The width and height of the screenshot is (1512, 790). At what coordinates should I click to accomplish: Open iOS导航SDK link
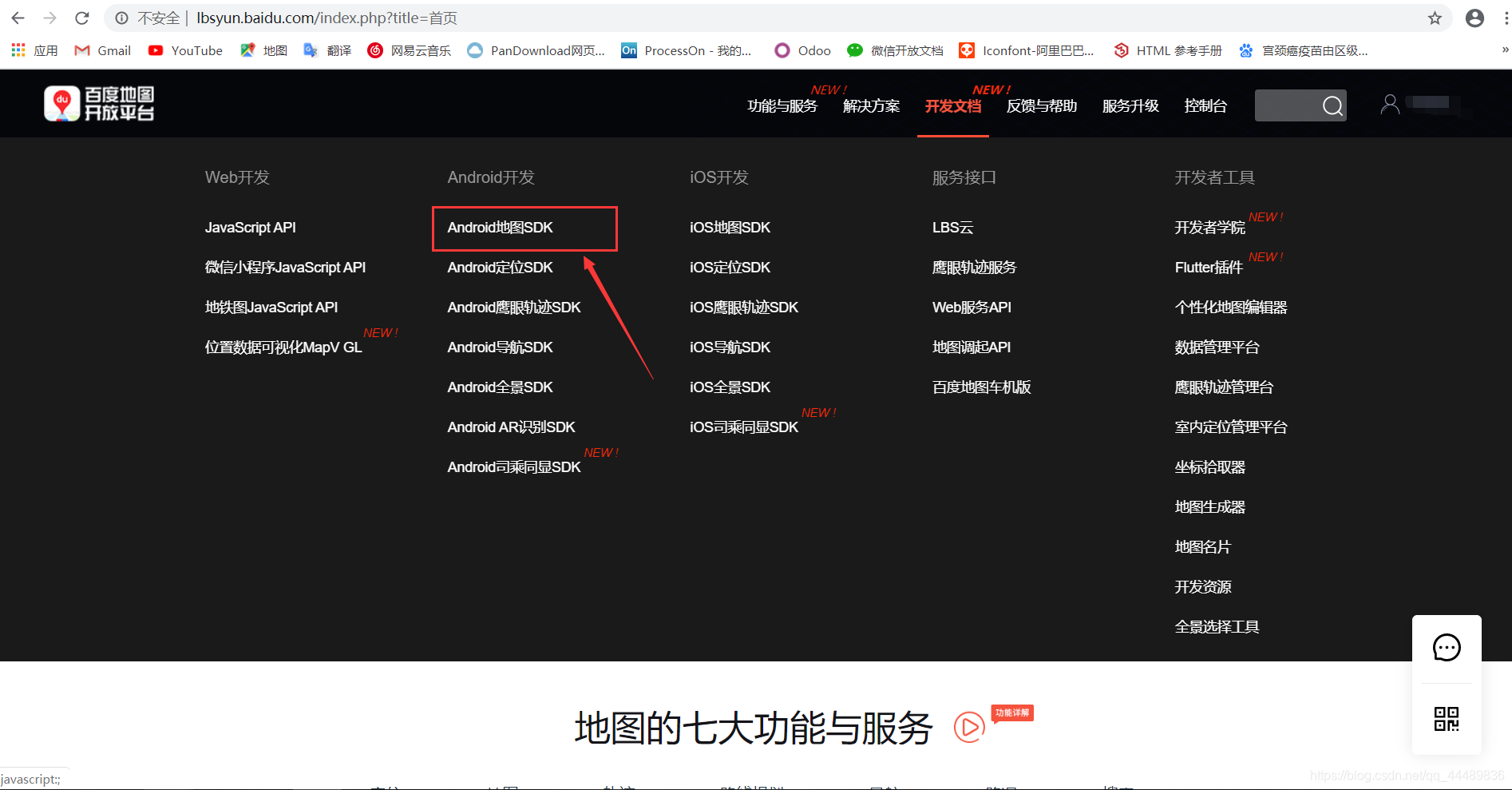[730, 347]
